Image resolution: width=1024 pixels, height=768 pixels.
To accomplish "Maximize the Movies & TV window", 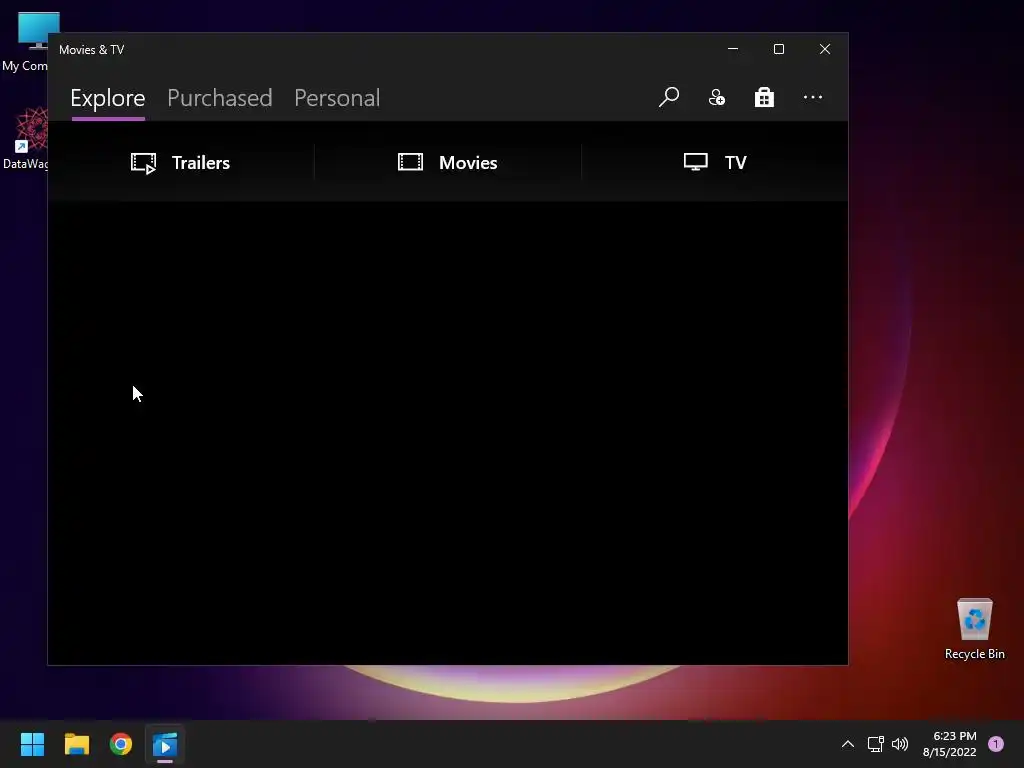I will click(x=778, y=49).
